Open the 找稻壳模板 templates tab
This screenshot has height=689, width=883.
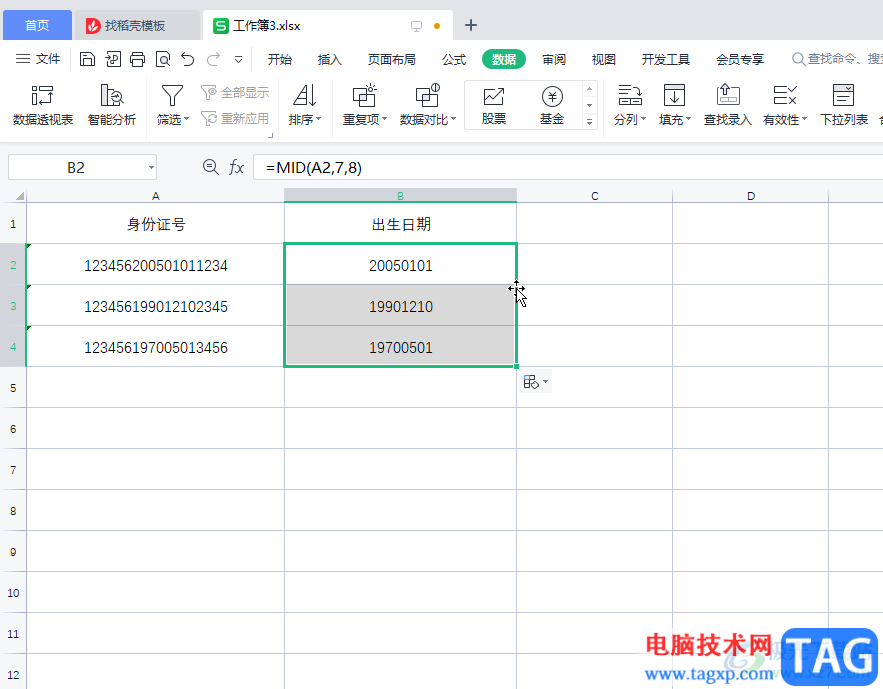(137, 25)
